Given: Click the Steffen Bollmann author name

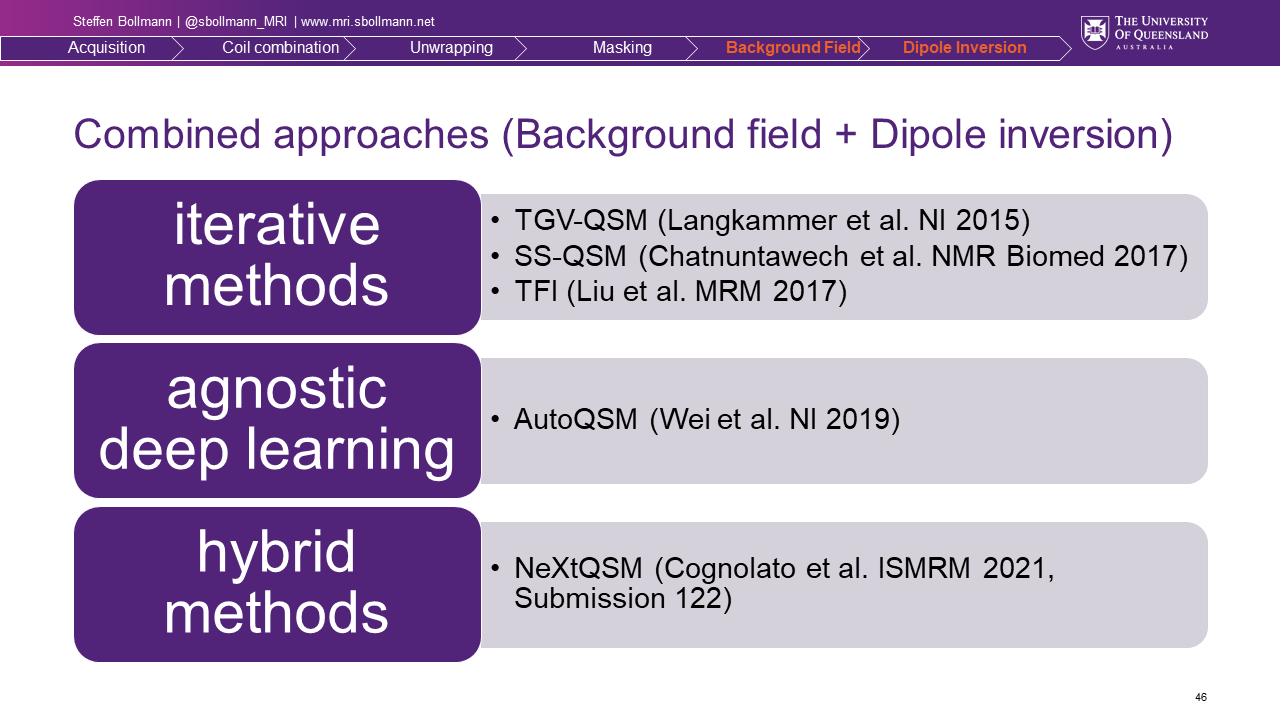Looking at the screenshot, I should click(x=122, y=22).
